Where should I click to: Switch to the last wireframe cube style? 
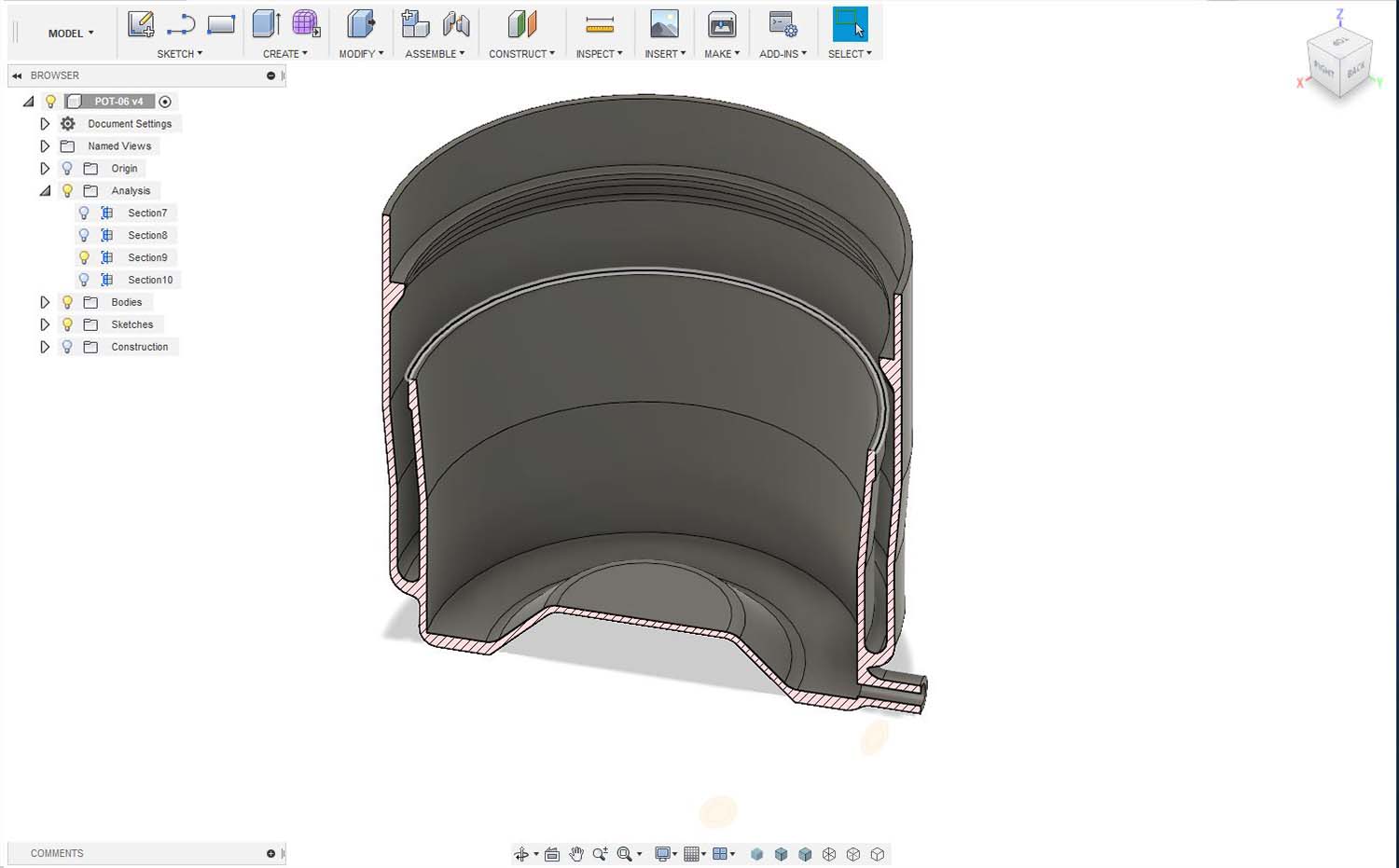878,854
